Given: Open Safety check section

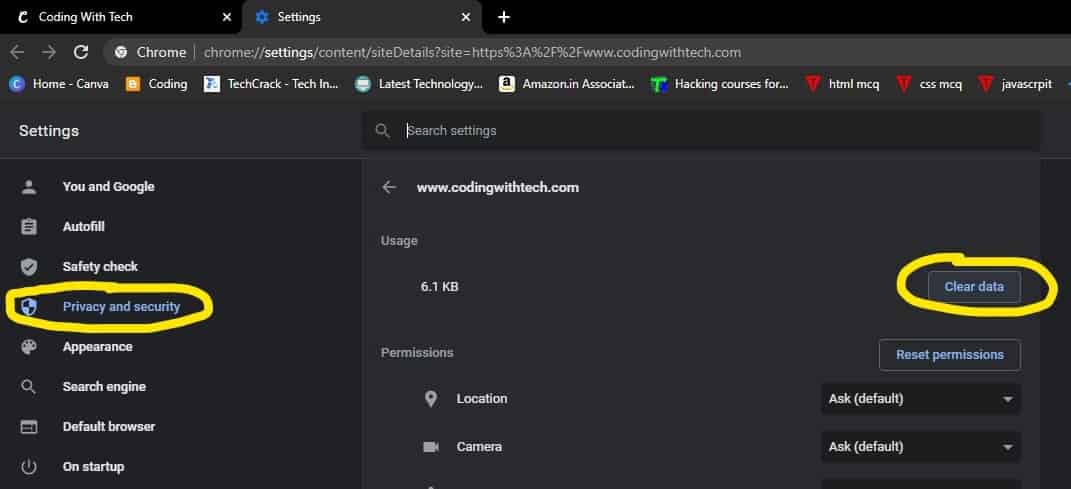Looking at the screenshot, I should [x=100, y=266].
